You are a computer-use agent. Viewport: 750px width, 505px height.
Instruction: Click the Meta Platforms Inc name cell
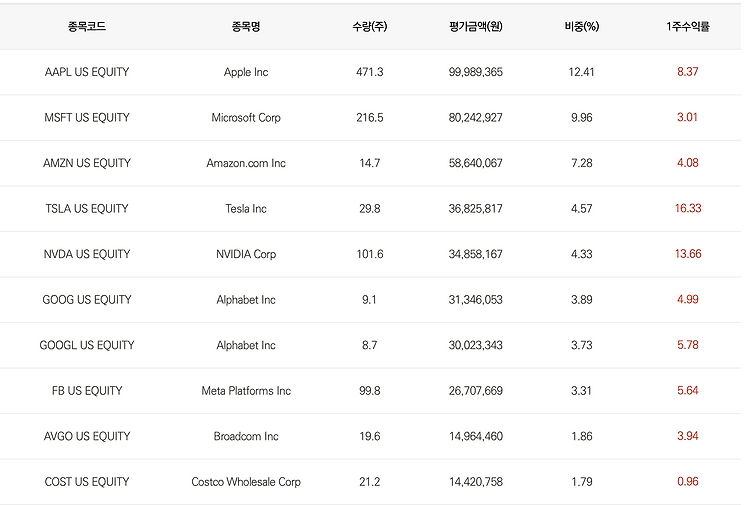point(246,391)
